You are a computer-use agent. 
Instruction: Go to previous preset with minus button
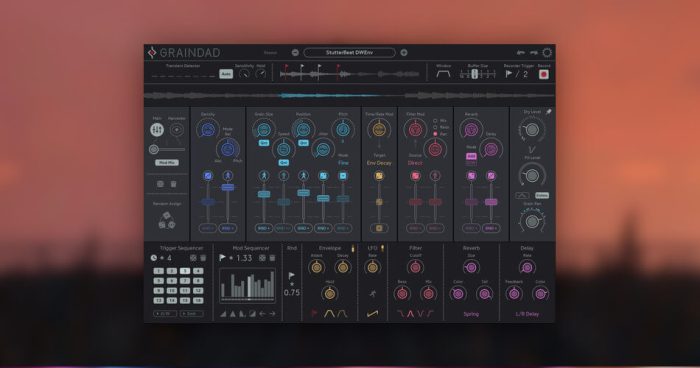click(295, 53)
